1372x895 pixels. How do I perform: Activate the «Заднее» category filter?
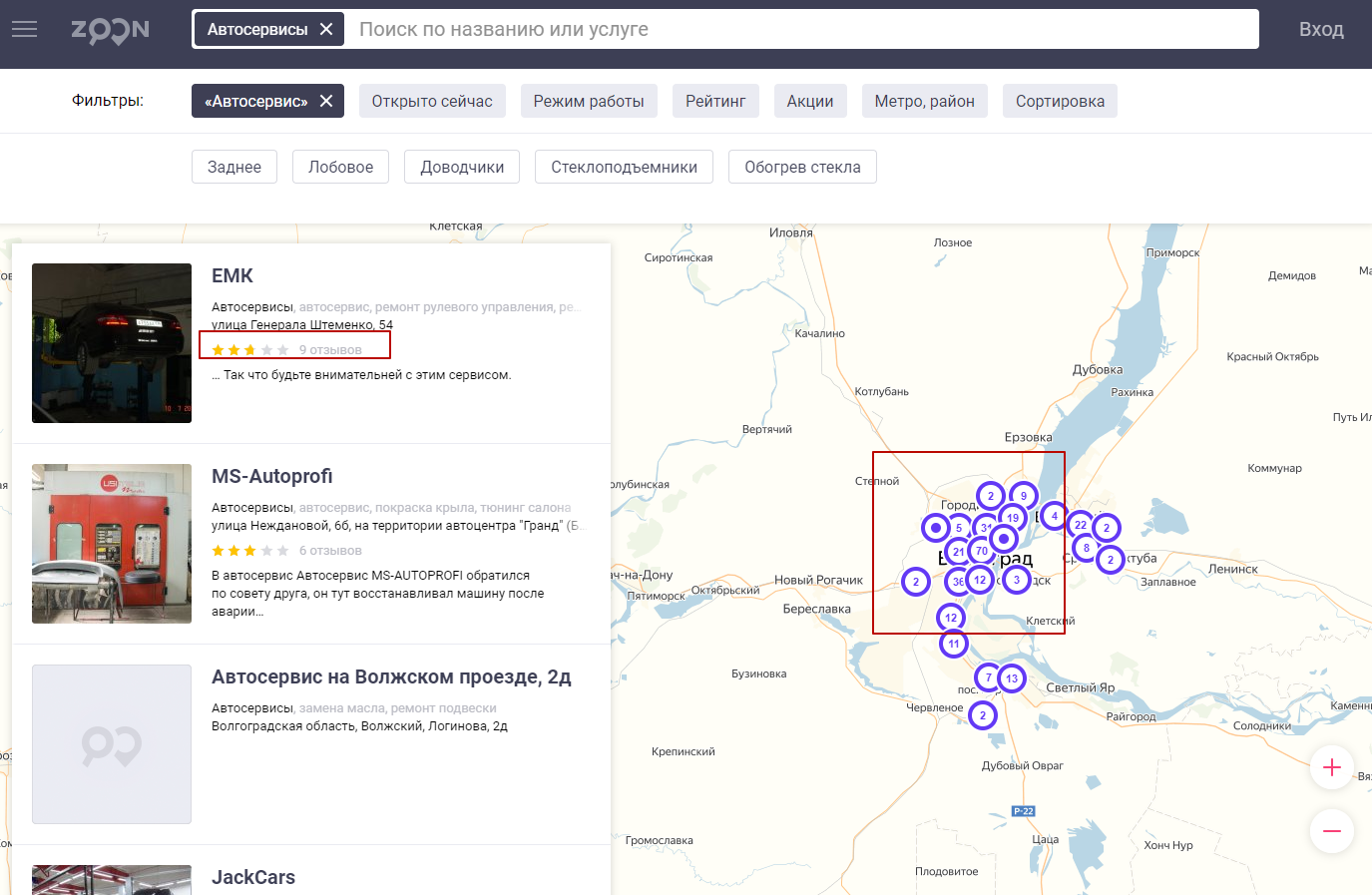233,166
